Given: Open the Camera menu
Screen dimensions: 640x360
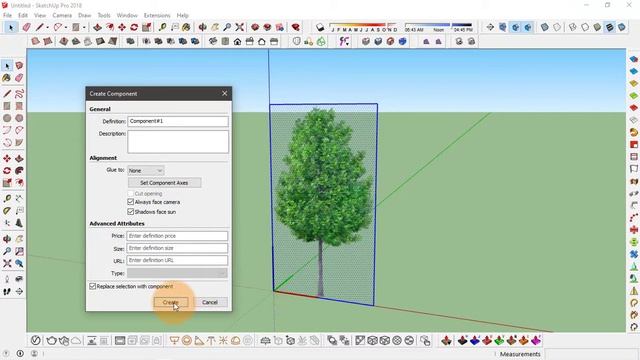Looking at the screenshot, I should [x=62, y=15].
